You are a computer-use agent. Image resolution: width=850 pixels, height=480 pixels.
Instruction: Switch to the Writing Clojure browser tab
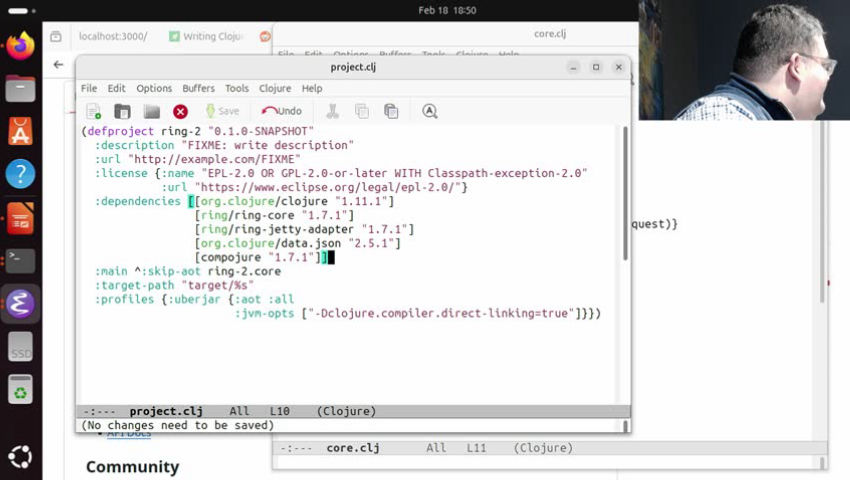tap(206, 36)
